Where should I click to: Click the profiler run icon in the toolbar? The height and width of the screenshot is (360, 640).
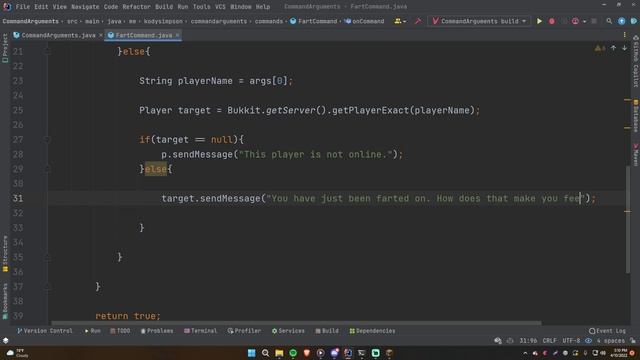tap(575, 21)
